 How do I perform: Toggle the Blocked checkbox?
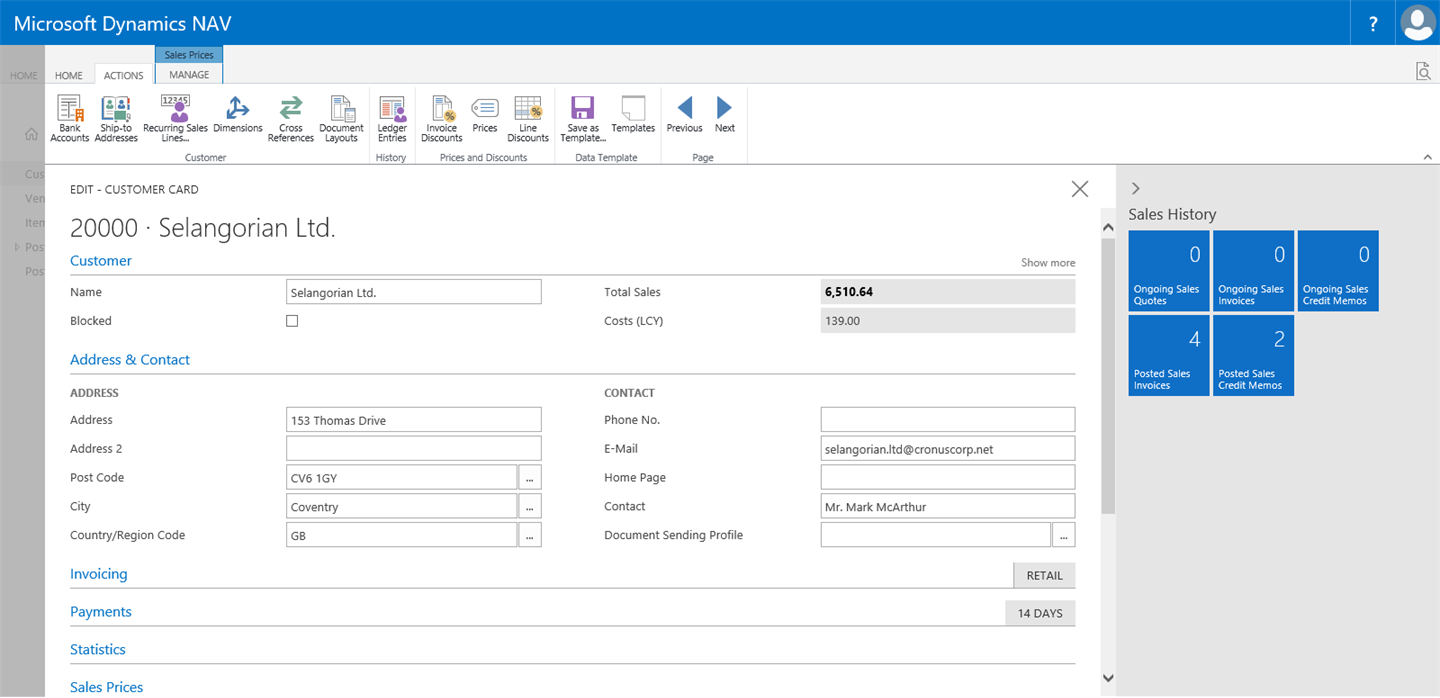click(292, 321)
